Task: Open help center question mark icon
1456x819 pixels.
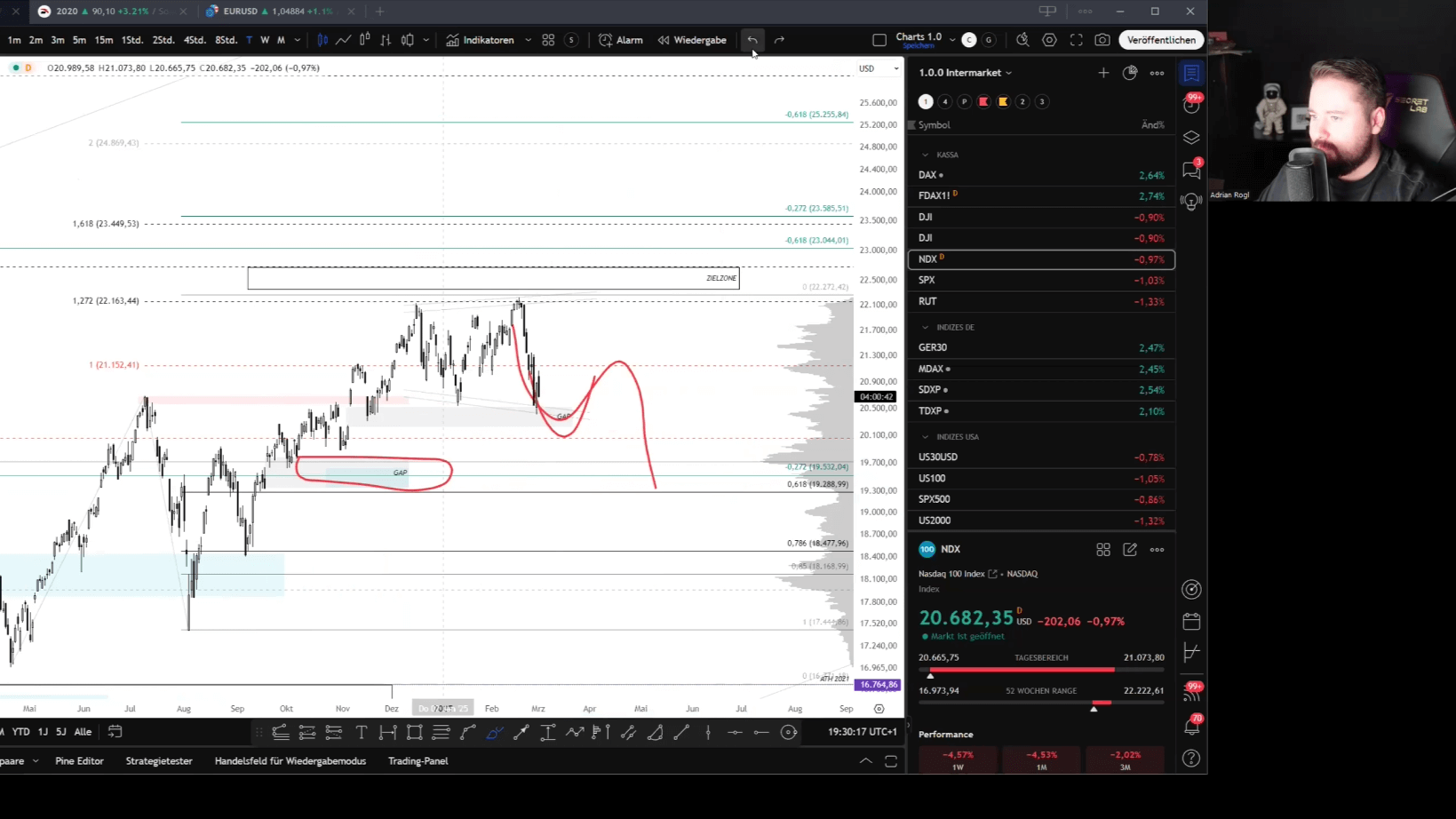Action: [1191, 759]
